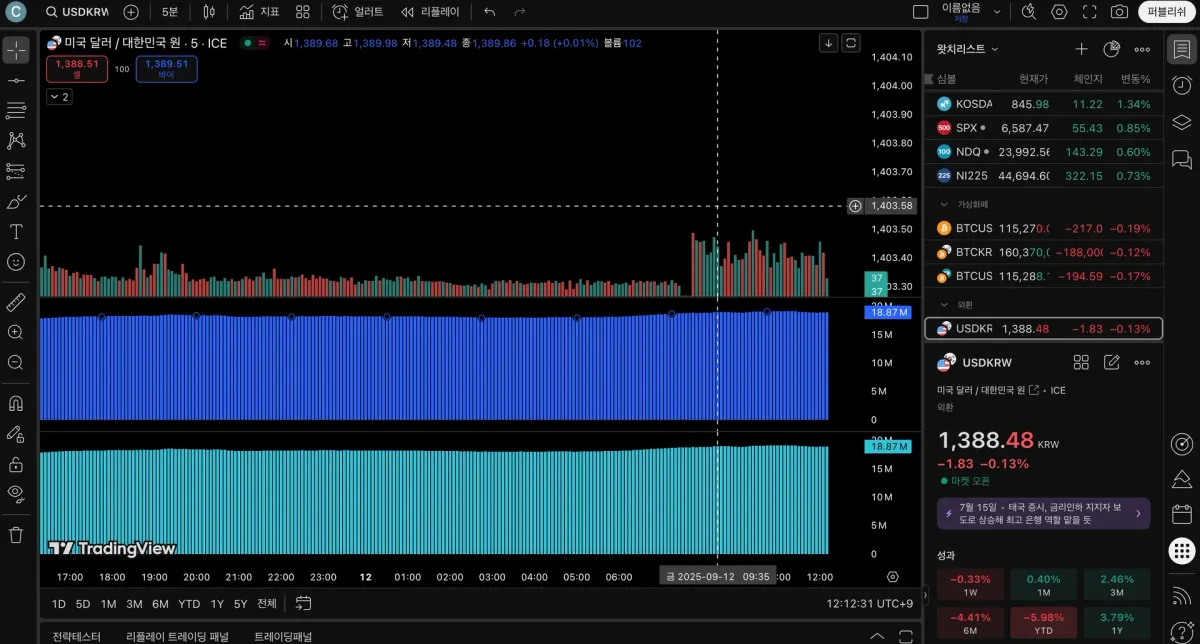Open the quick search lightning icon
This screenshot has width=1200, height=644.
(1029, 12)
